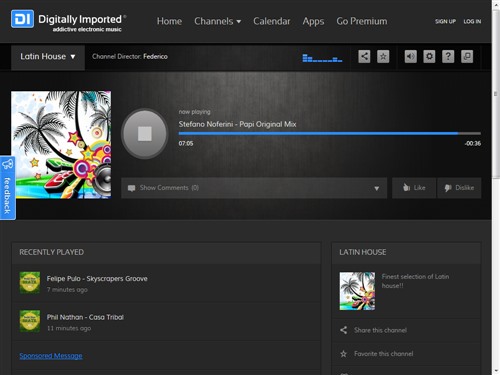
Task: Open the share icon in player toolbar
Action: pos(364,56)
